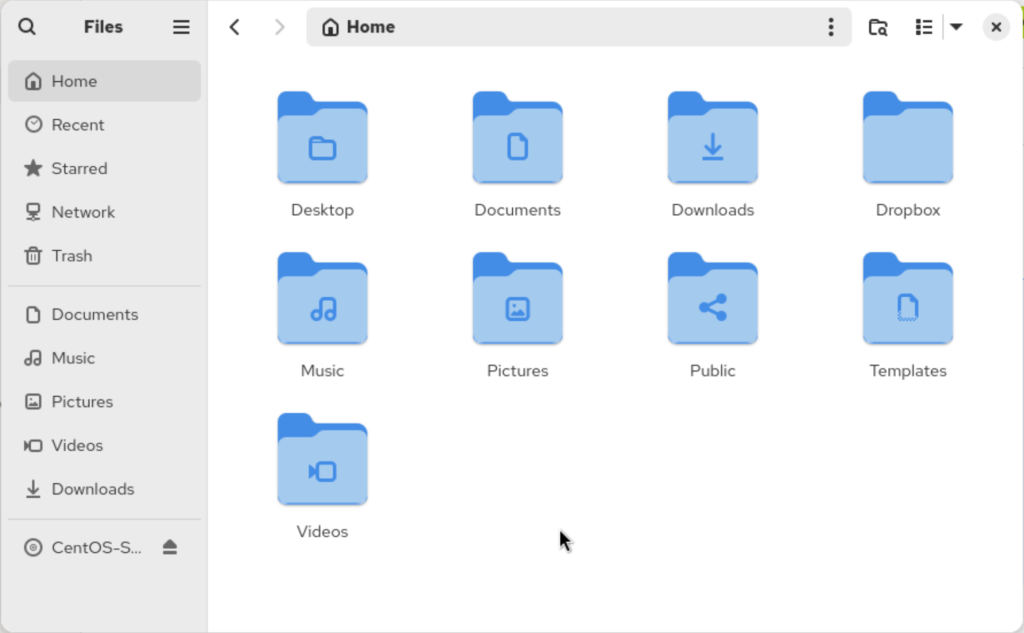
Task: Select the Downloads sidebar entry
Action: click(92, 489)
